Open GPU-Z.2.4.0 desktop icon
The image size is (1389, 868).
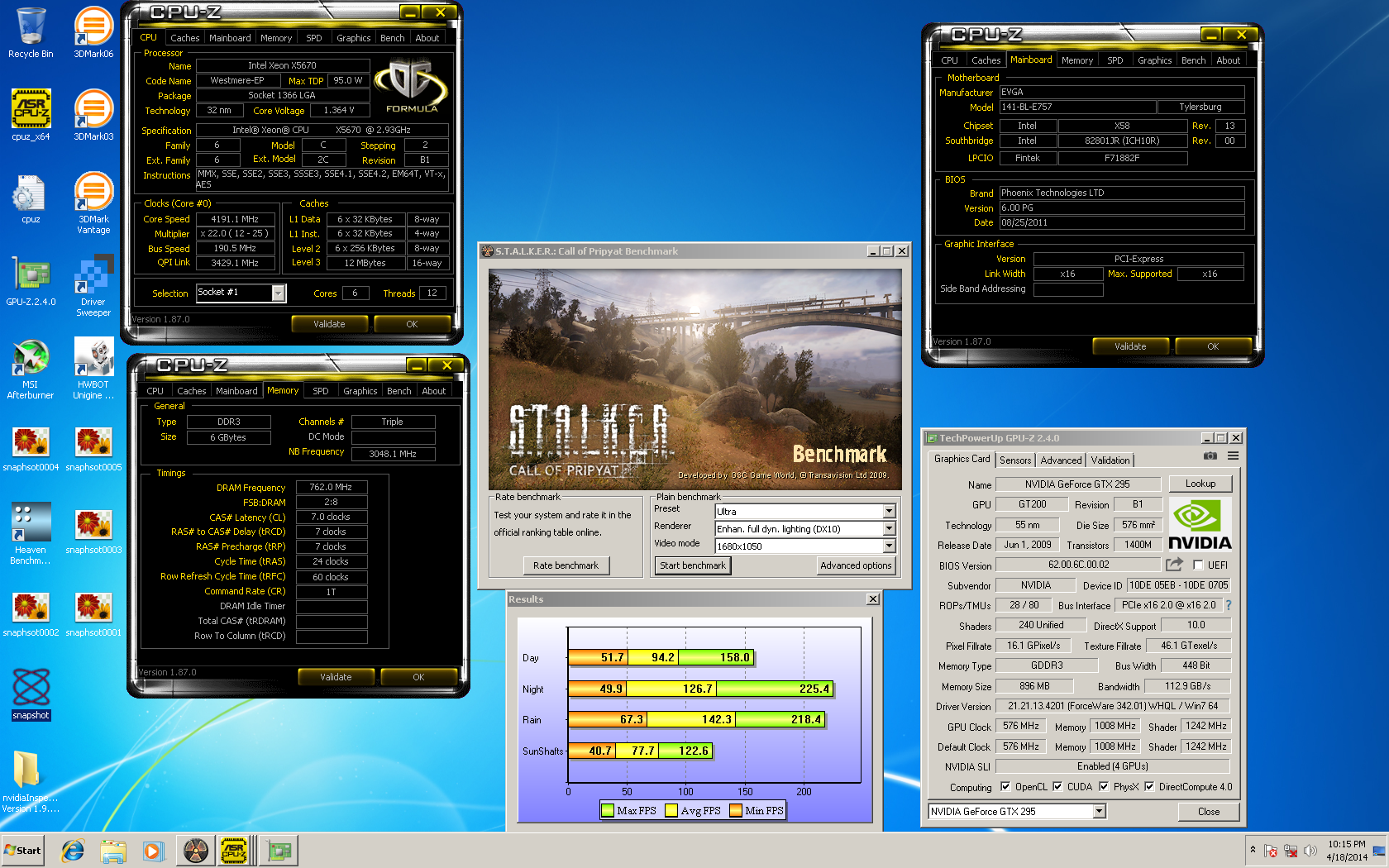point(31,281)
